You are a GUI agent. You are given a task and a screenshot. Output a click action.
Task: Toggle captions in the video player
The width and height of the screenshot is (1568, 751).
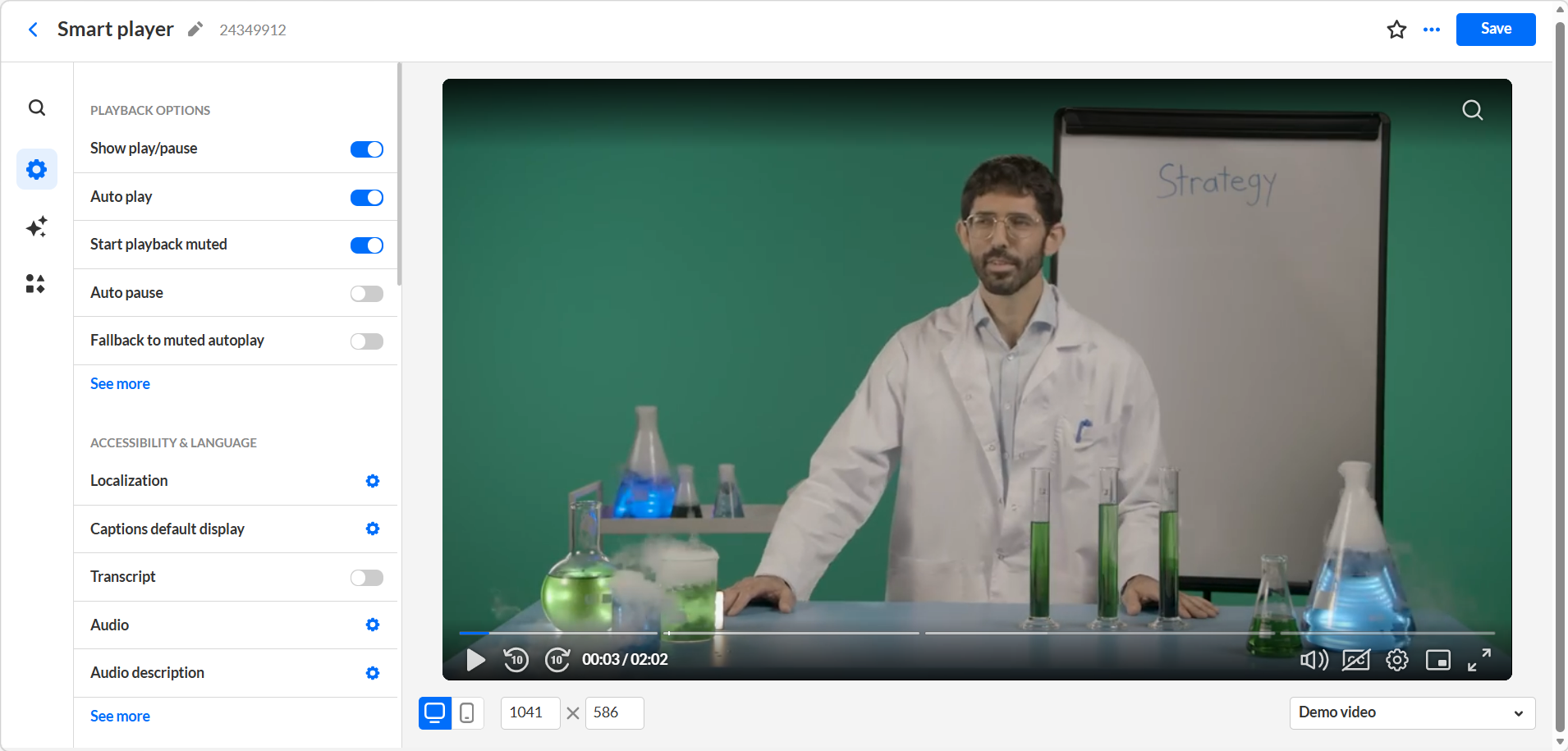[1356, 660]
